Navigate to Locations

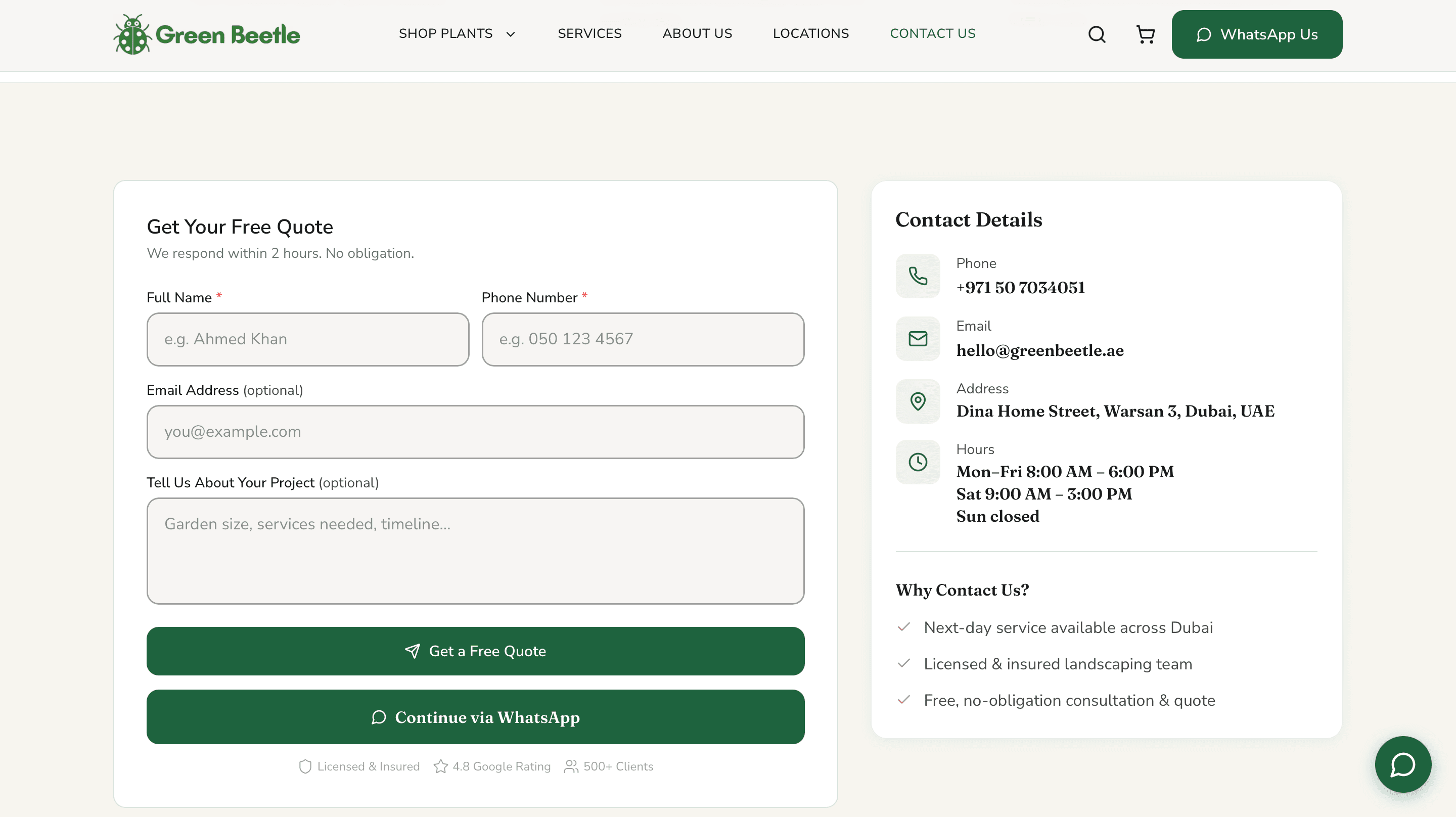pyautogui.click(x=810, y=34)
